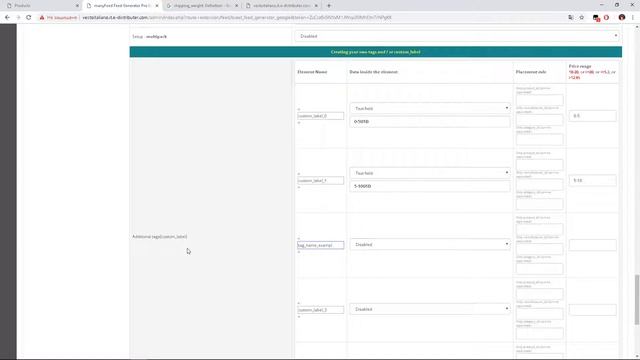Open a new browser tab with plus
640x360 pixels.
329,6
